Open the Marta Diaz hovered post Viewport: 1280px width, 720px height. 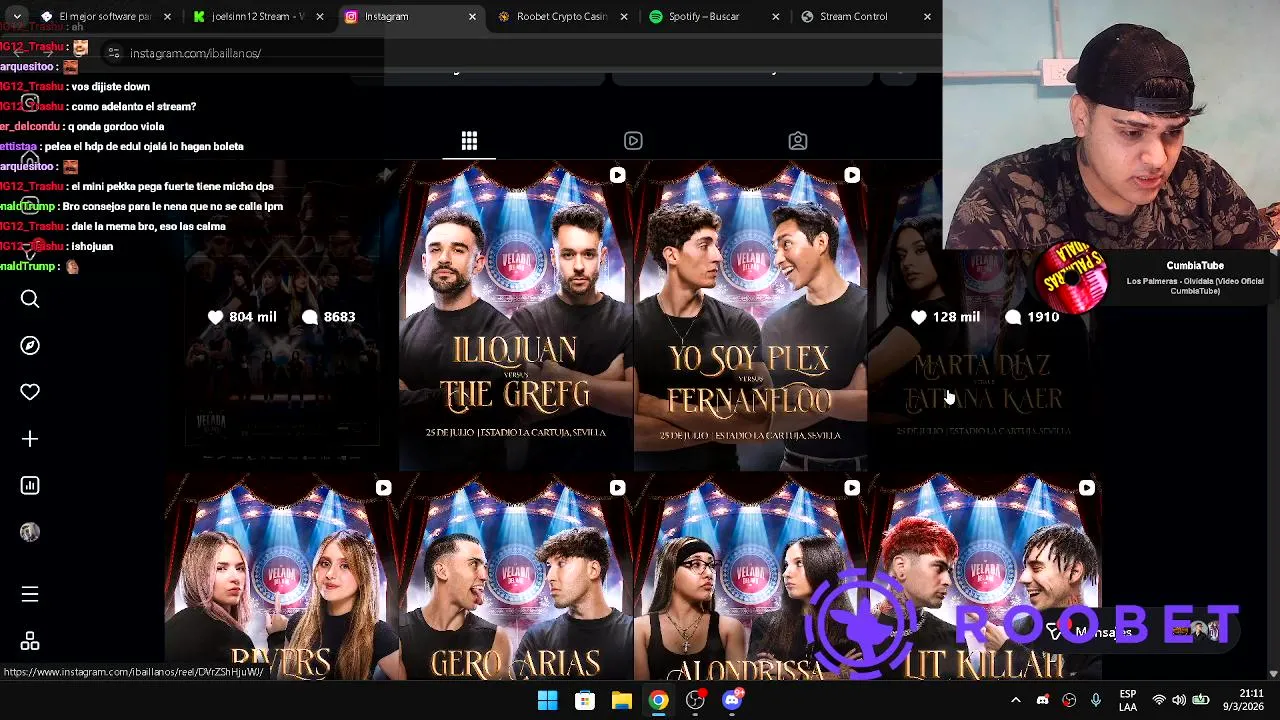coord(984,315)
